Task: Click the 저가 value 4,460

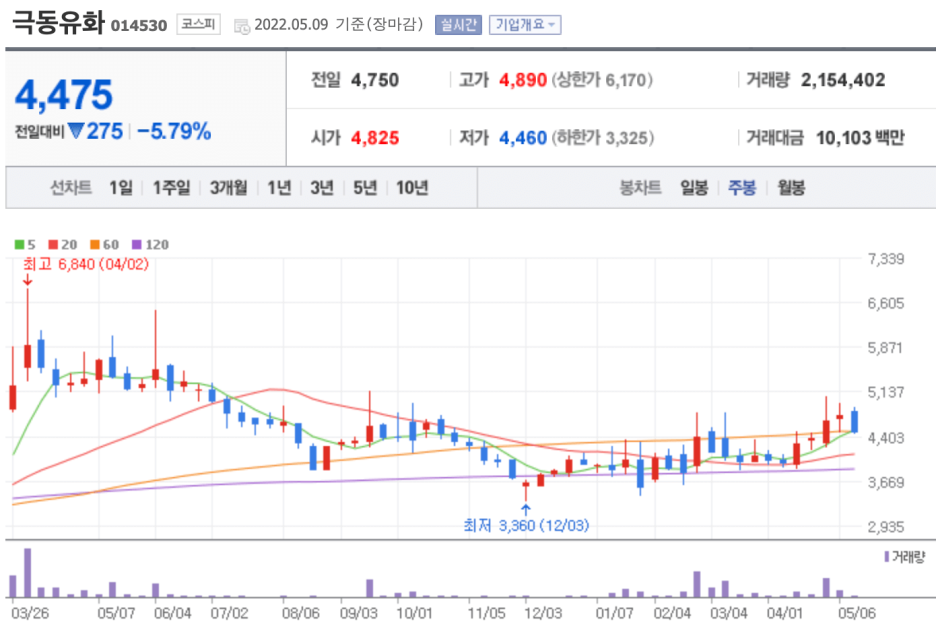Action: (x=523, y=138)
